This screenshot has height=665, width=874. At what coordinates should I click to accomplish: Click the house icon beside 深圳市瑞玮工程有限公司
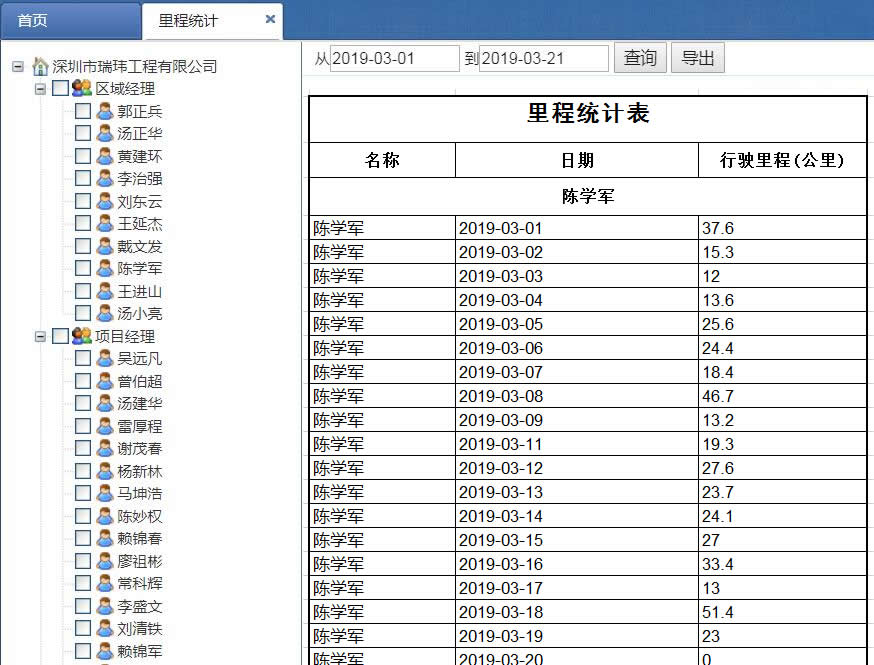pos(40,66)
